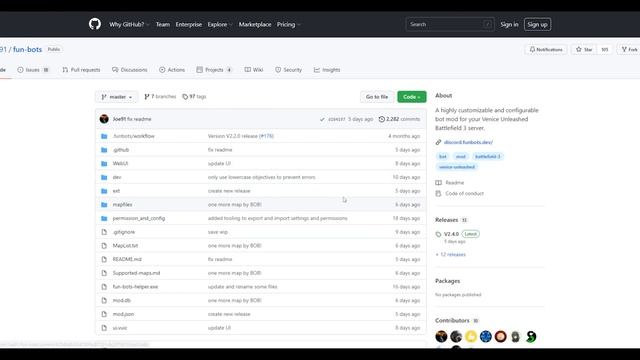Click the .gitignore file icon
Image resolution: width=640 pixels, height=360 pixels.
click(x=104, y=232)
